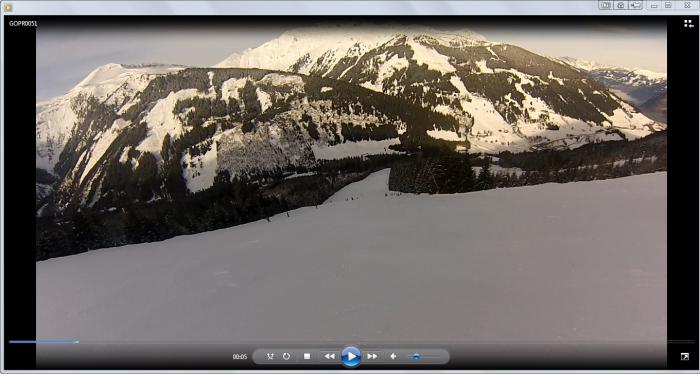The image size is (700, 374).
Task: Adjust the volume slider
Action: coord(424,356)
